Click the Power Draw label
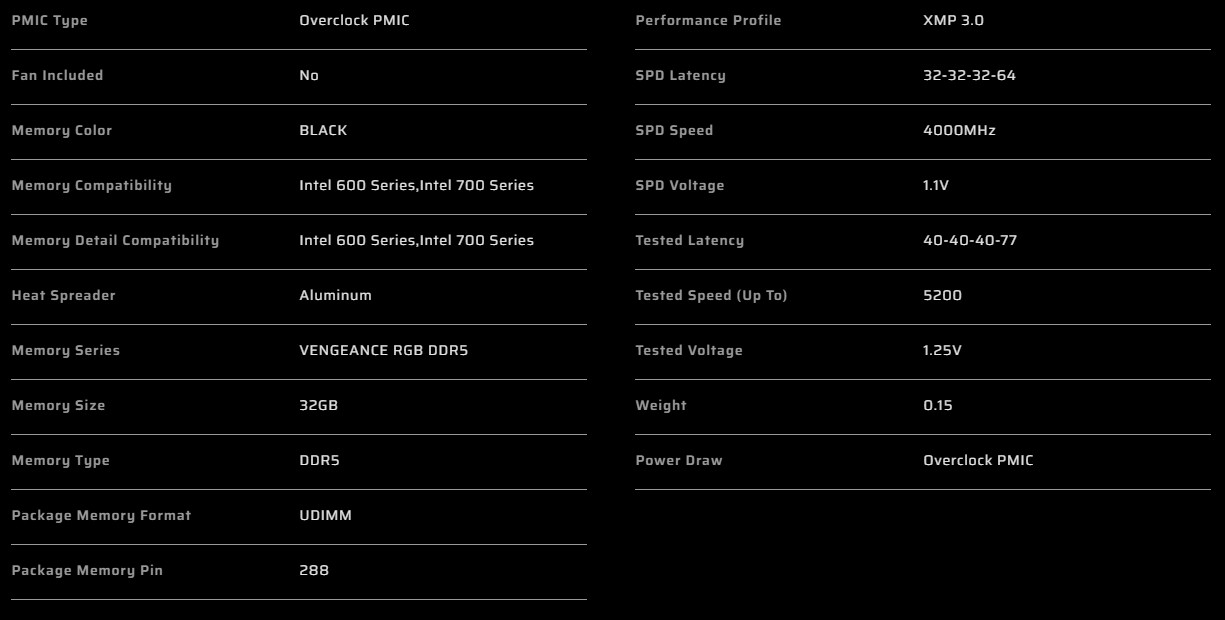 click(678, 461)
